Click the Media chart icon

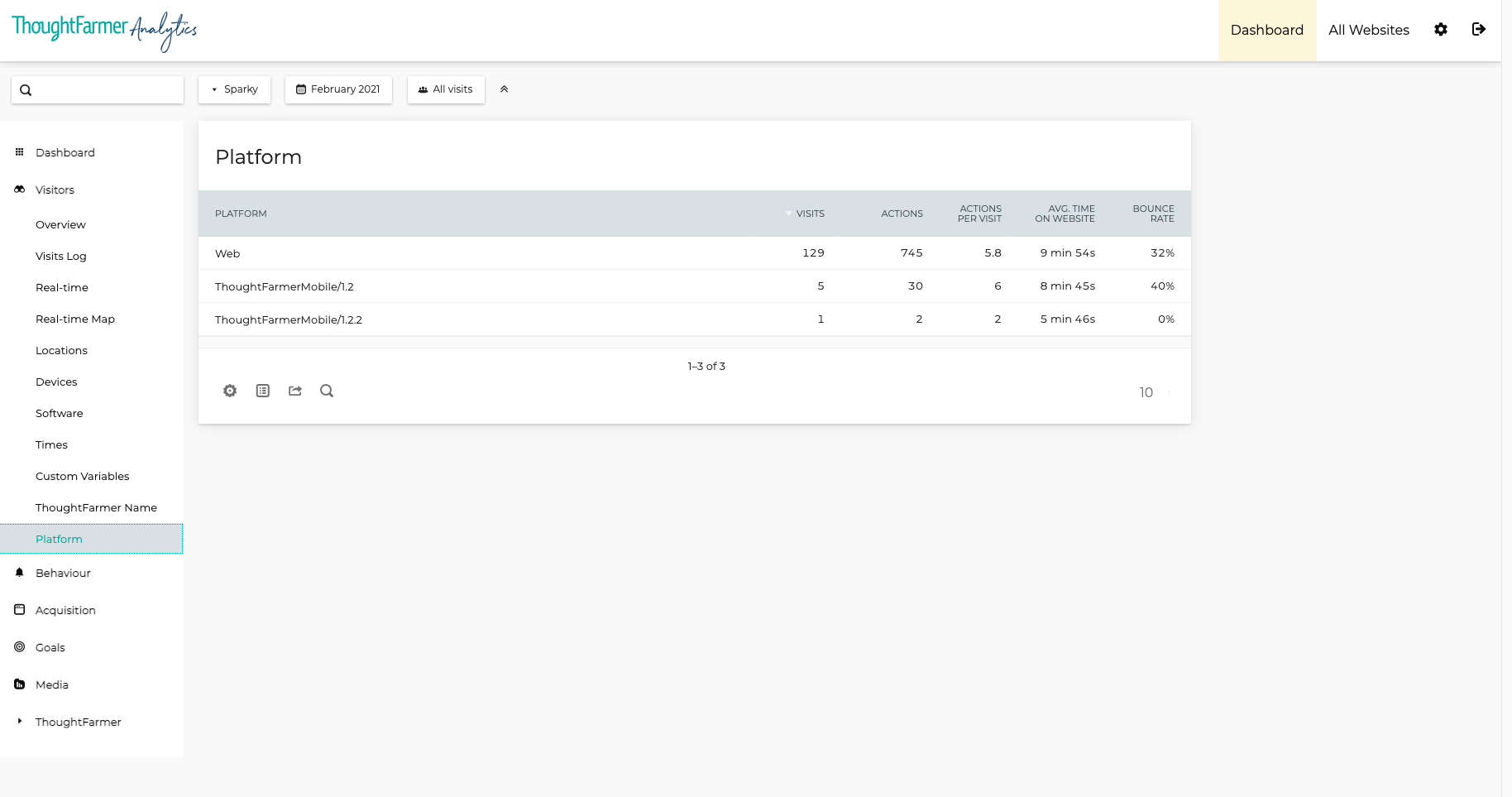[20, 684]
